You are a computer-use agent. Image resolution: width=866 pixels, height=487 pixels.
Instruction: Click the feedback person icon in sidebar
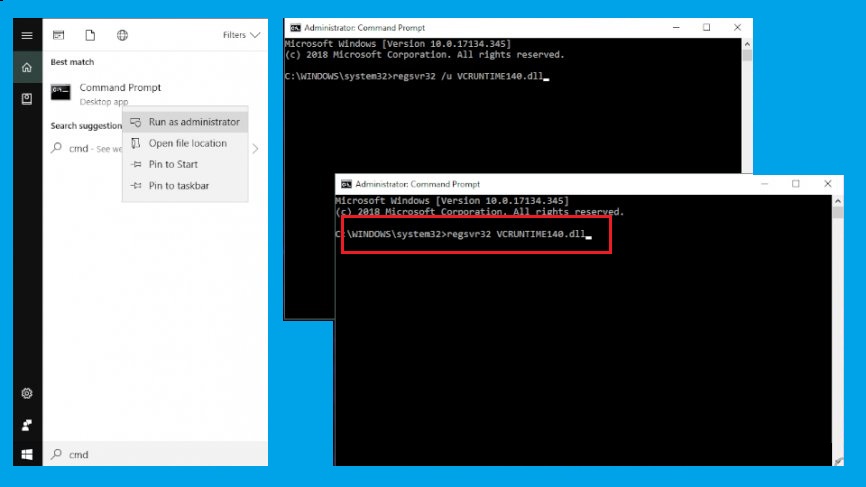[27, 425]
